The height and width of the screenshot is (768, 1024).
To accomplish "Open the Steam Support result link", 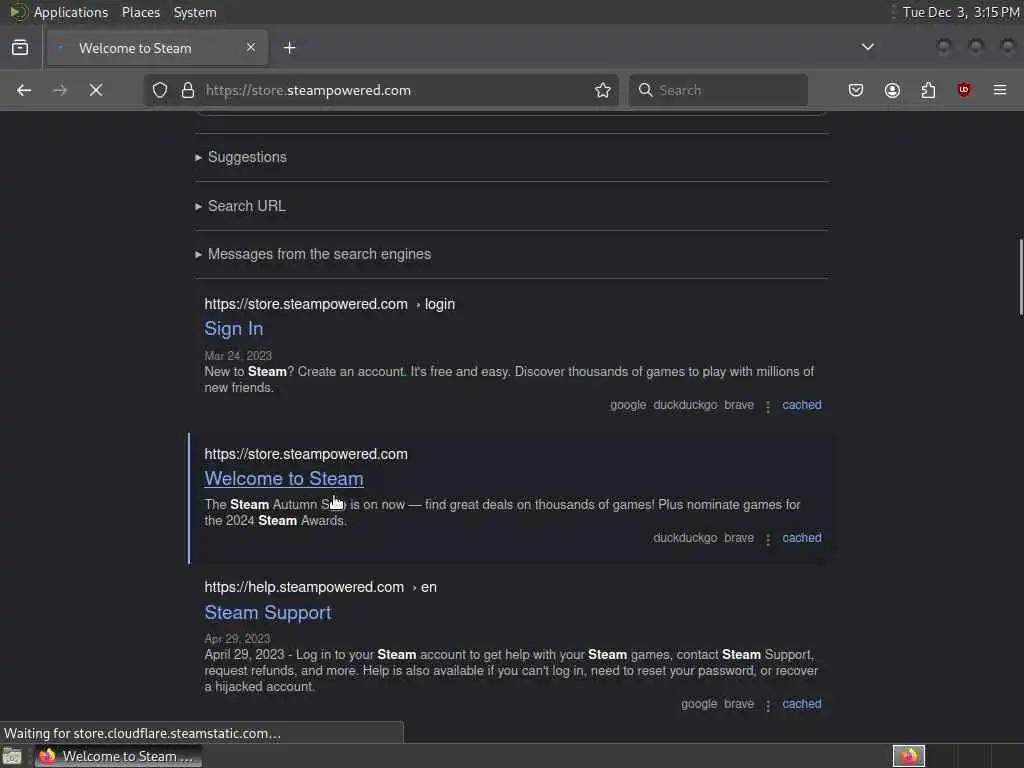I will point(268,613).
